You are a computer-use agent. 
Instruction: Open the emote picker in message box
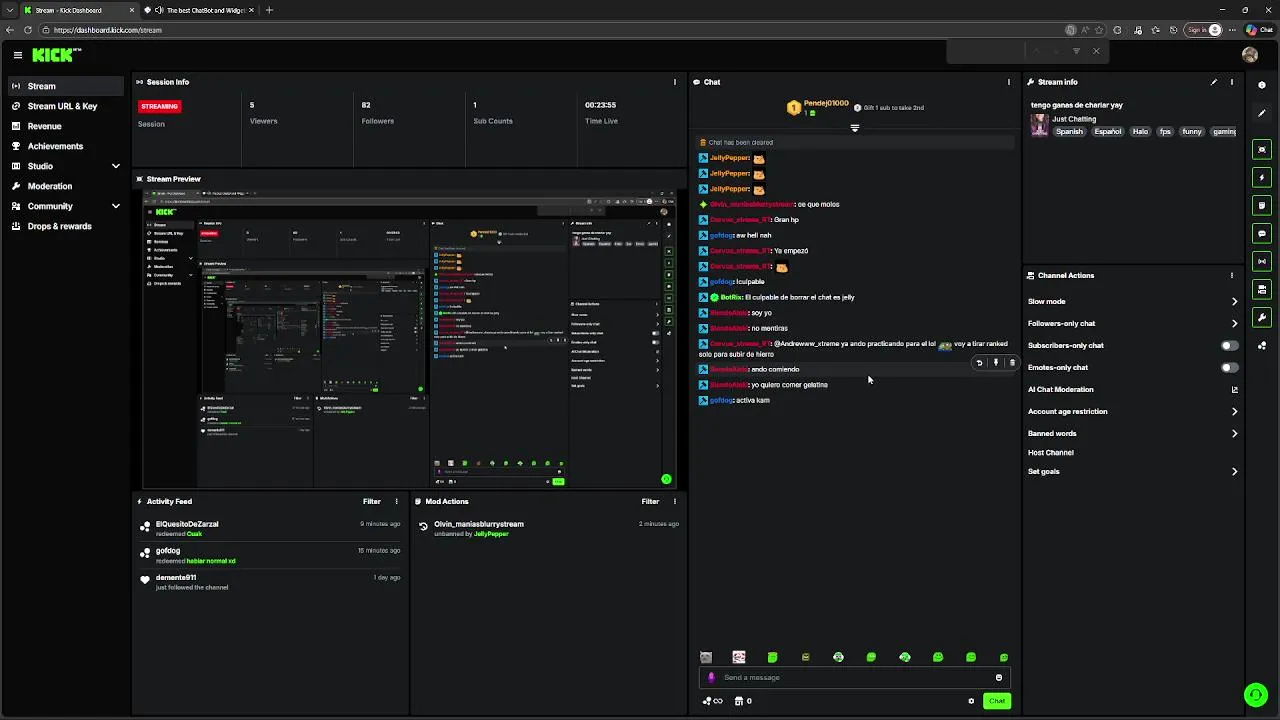point(998,677)
